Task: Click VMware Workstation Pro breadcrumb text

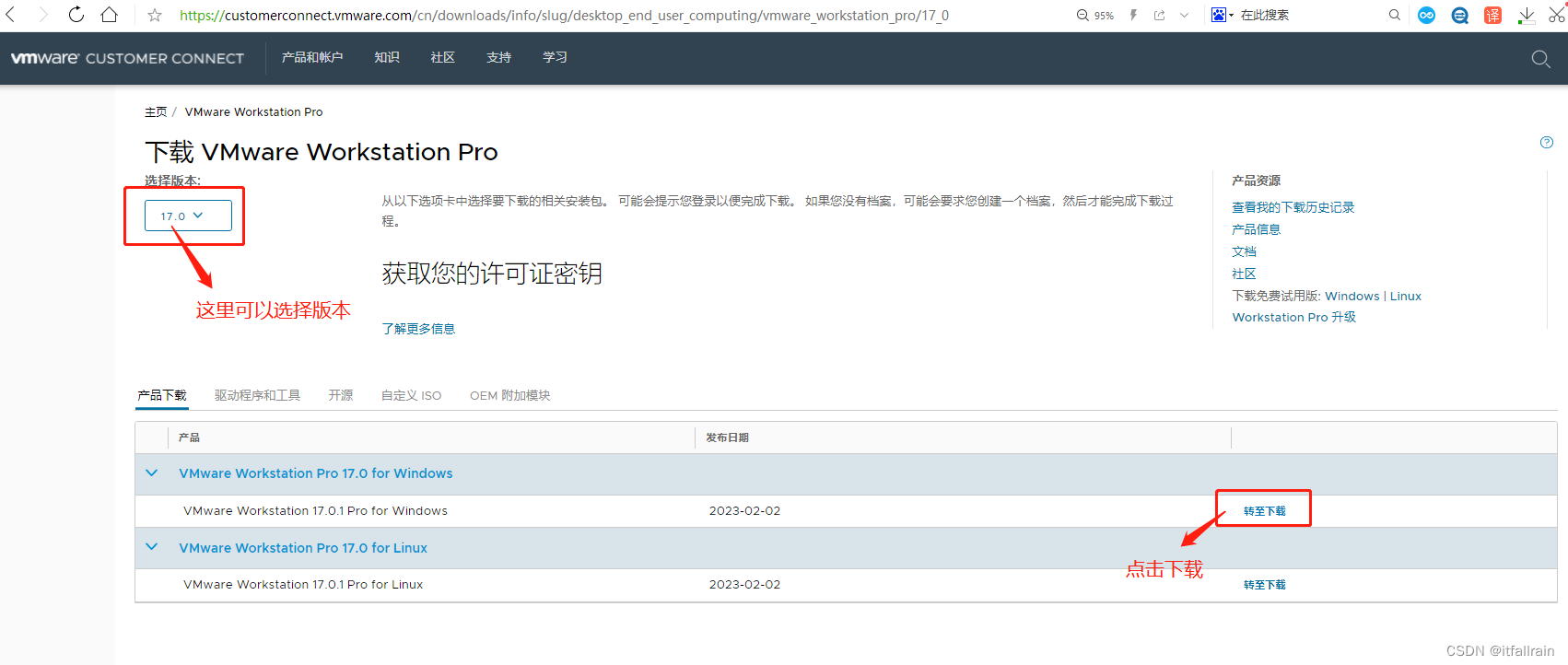Action: (x=254, y=112)
